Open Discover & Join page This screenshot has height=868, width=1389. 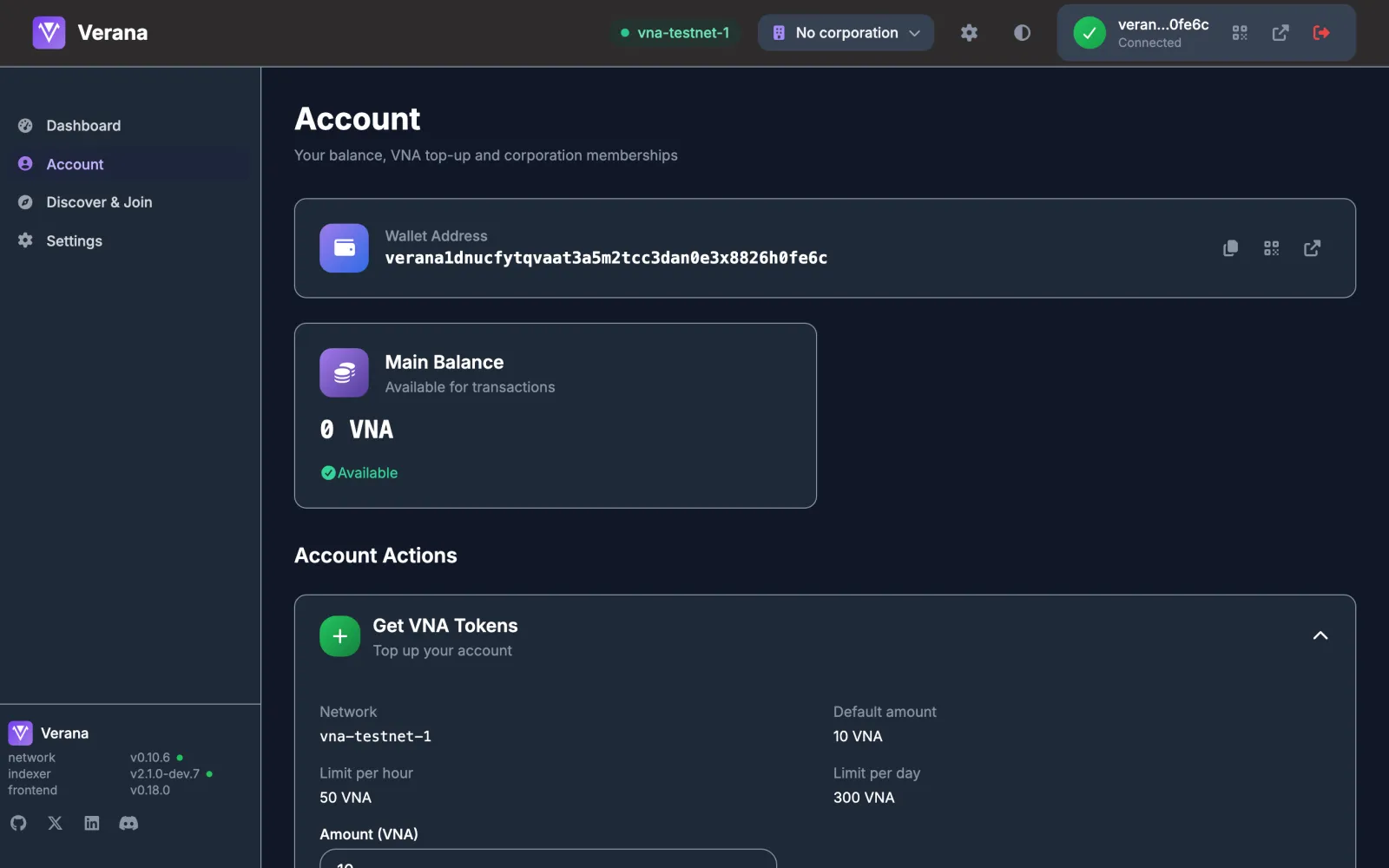pyautogui.click(x=130, y=202)
